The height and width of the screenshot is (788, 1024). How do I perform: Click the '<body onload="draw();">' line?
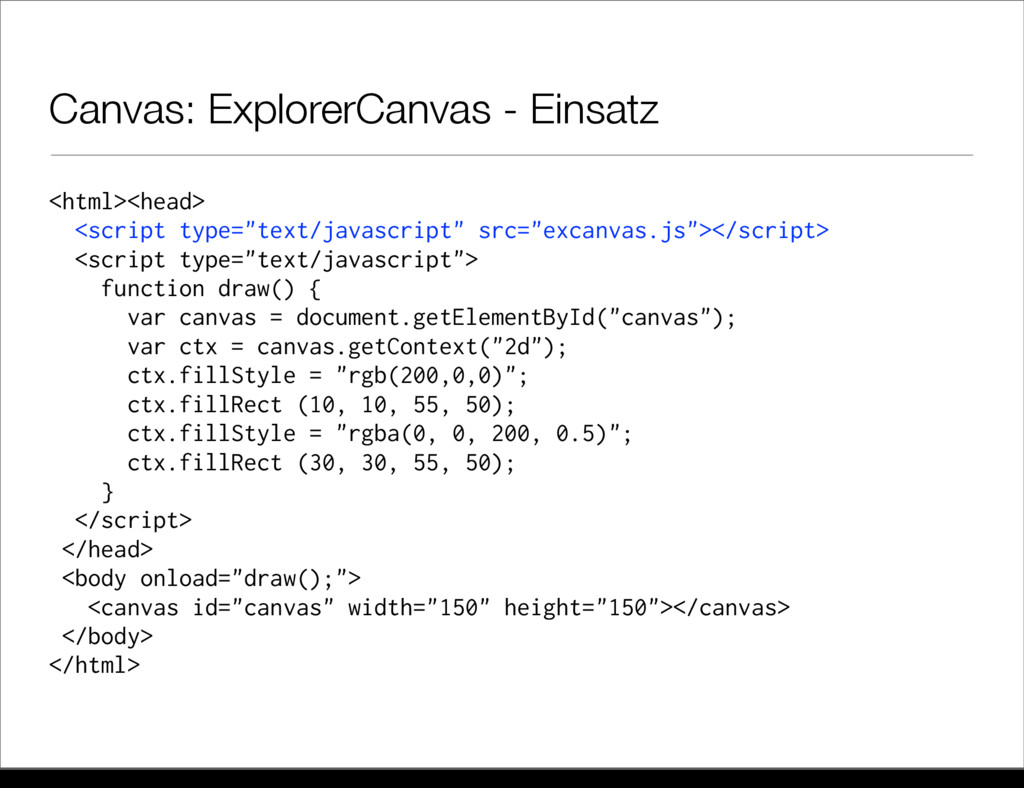[x=211, y=578]
